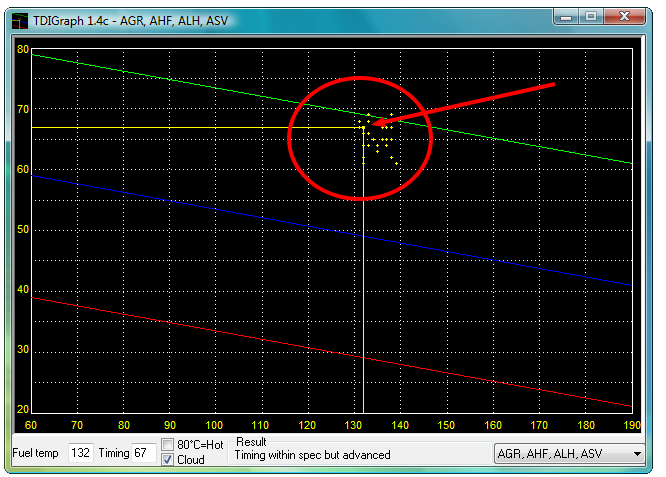666x477 pixels.
Task: Click the blue middle spec line
Action: coord(200,201)
